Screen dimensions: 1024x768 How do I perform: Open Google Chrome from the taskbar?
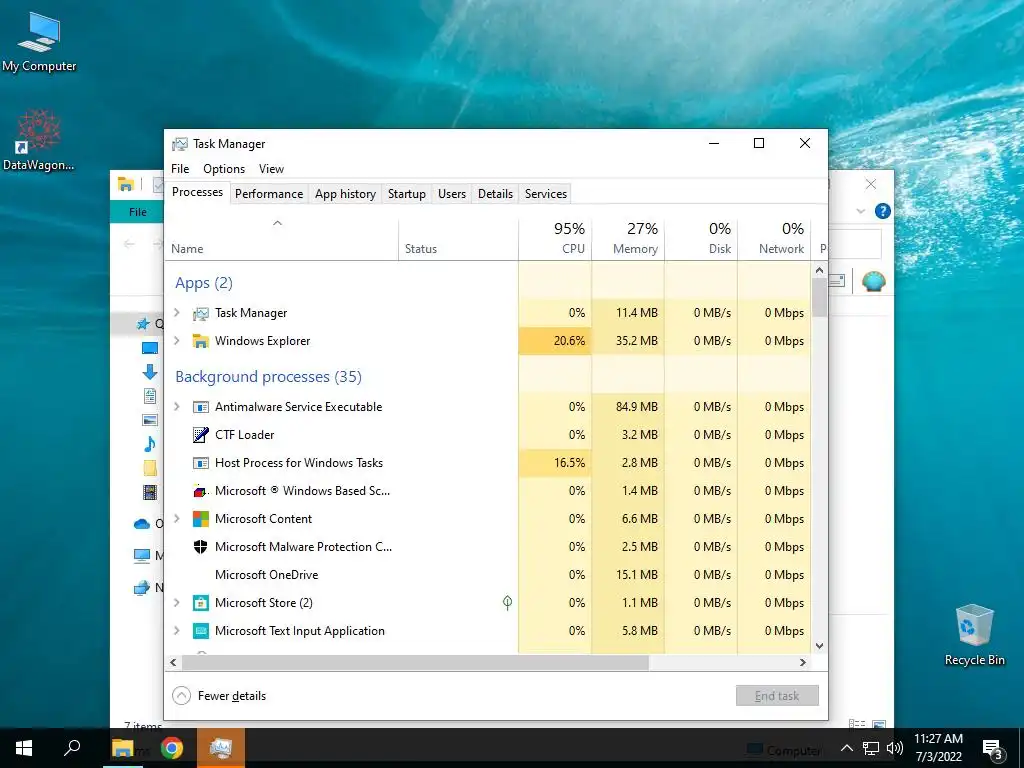pyautogui.click(x=172, y=748)
